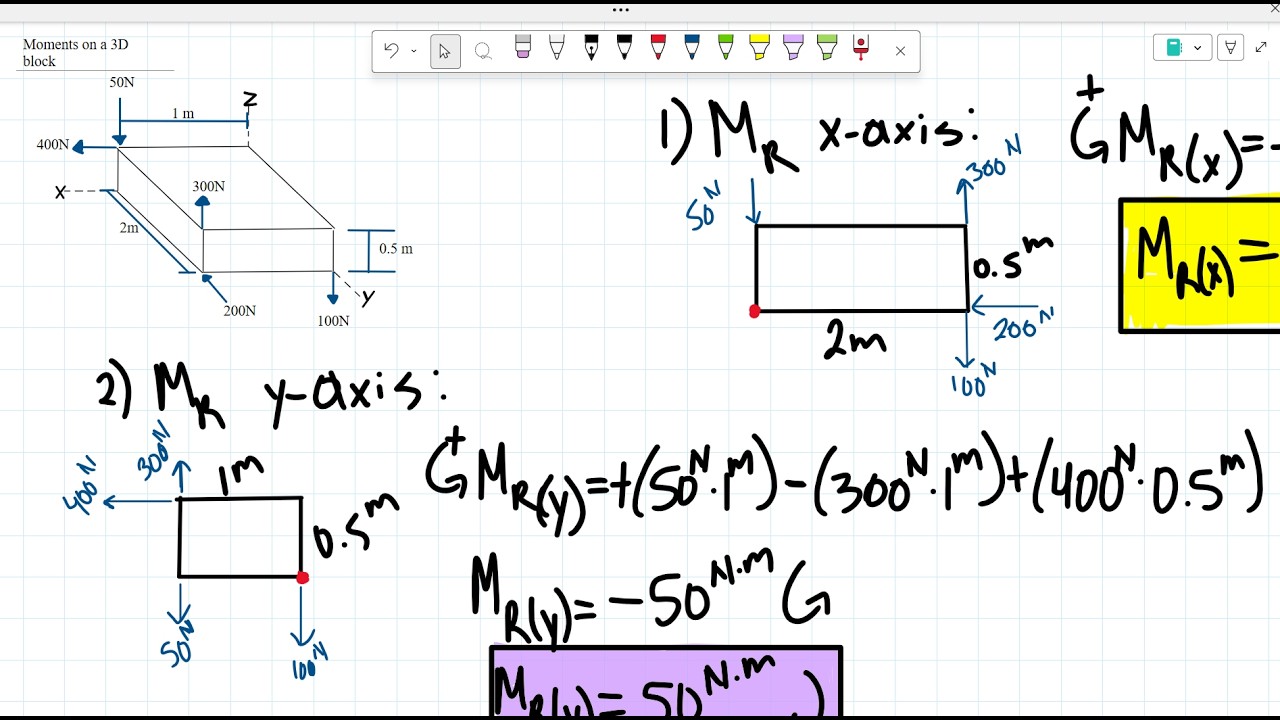
Task: Click the expand to full screen arrows
Action: point(1262,47)
